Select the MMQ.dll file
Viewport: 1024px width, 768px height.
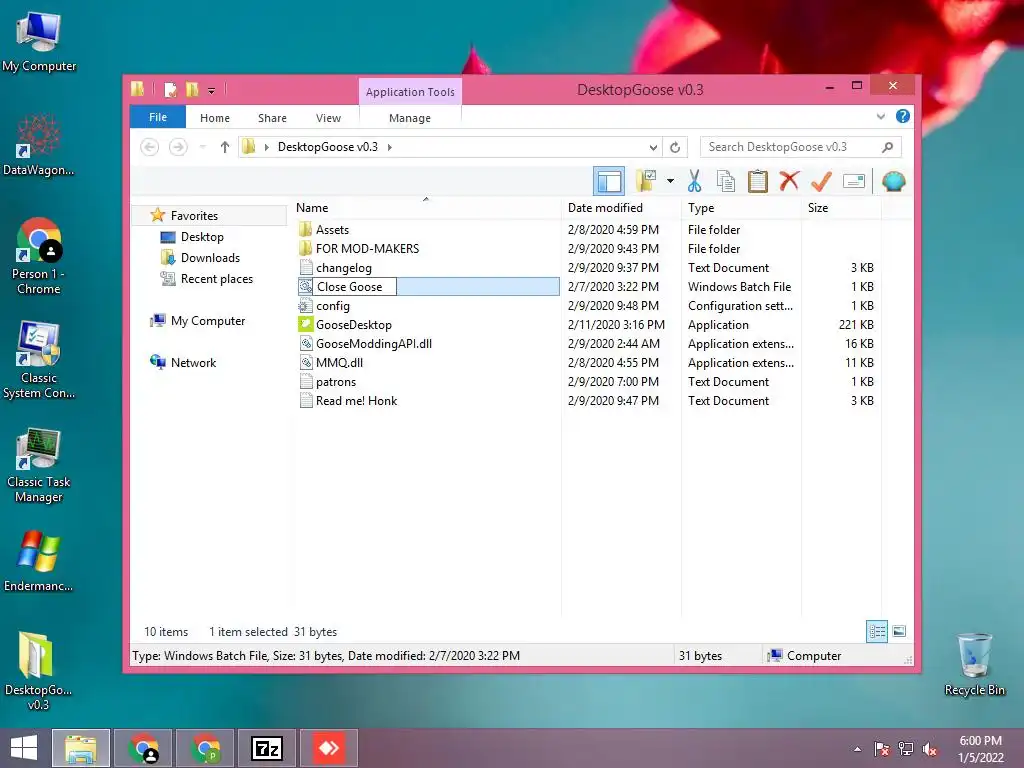[339, 362]
